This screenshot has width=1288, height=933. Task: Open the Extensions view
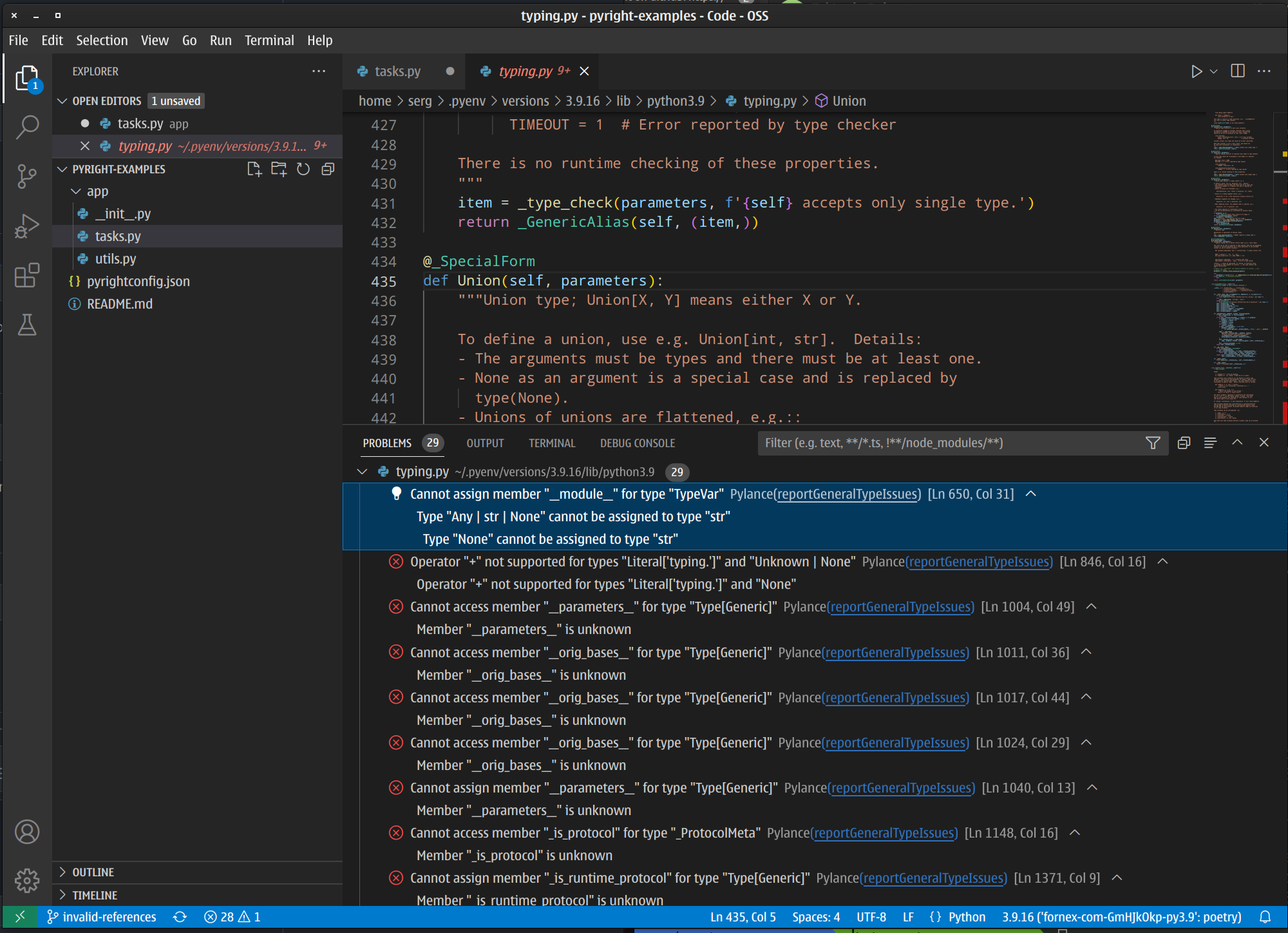click(27, 275)
